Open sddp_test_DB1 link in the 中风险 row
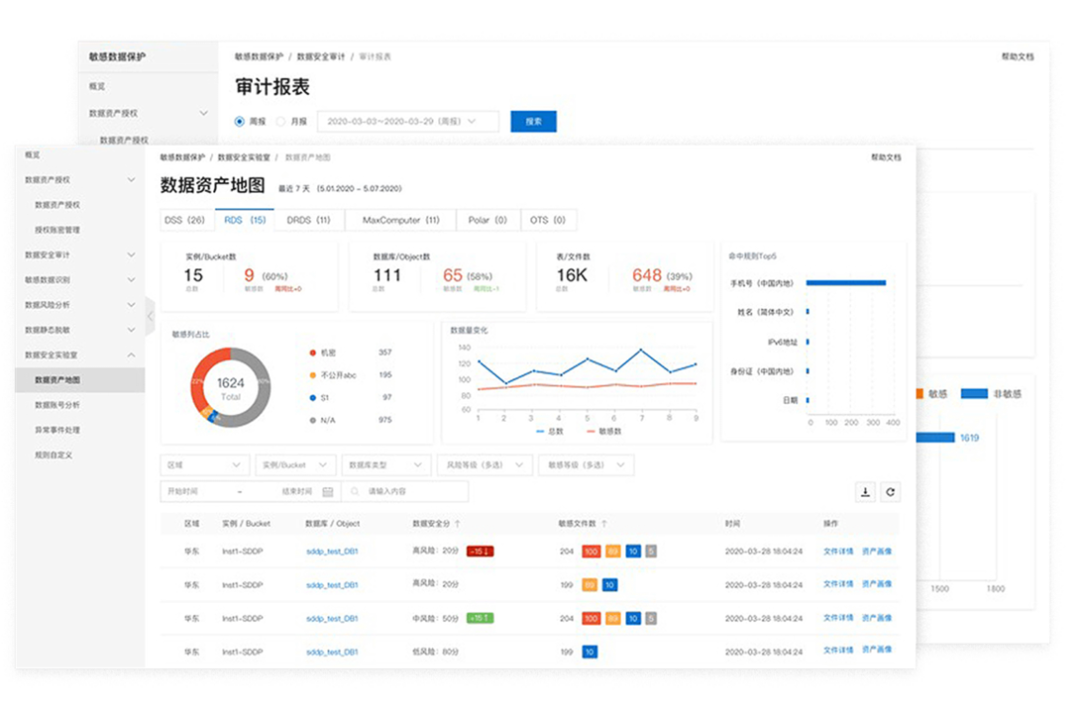The image size is (1080, 707). (x=332, y=619)
